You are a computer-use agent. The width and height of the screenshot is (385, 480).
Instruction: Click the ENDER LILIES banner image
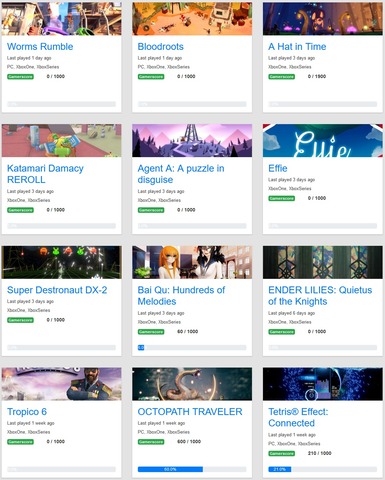323,262
